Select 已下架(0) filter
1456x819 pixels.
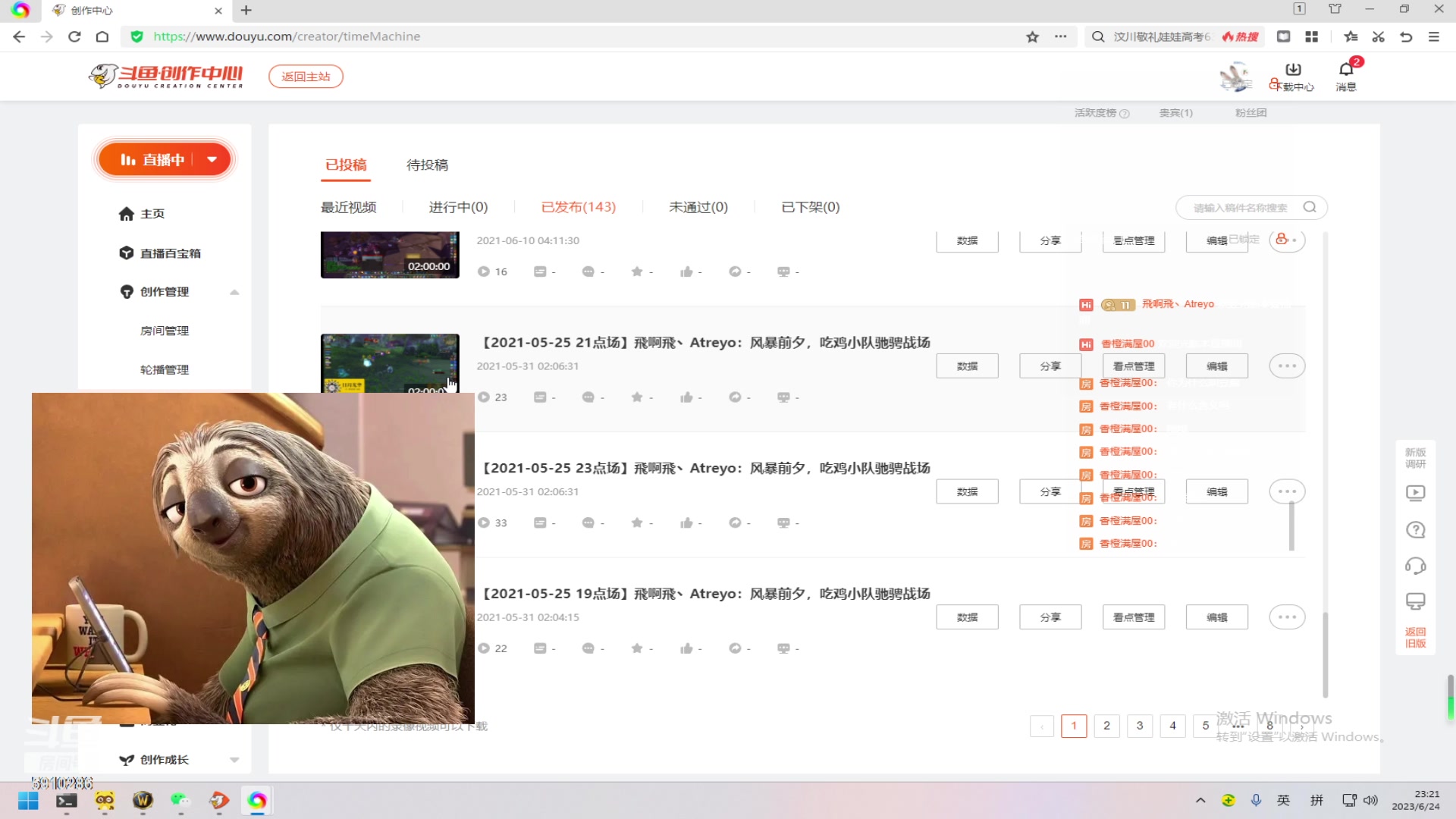pos(810,207)
